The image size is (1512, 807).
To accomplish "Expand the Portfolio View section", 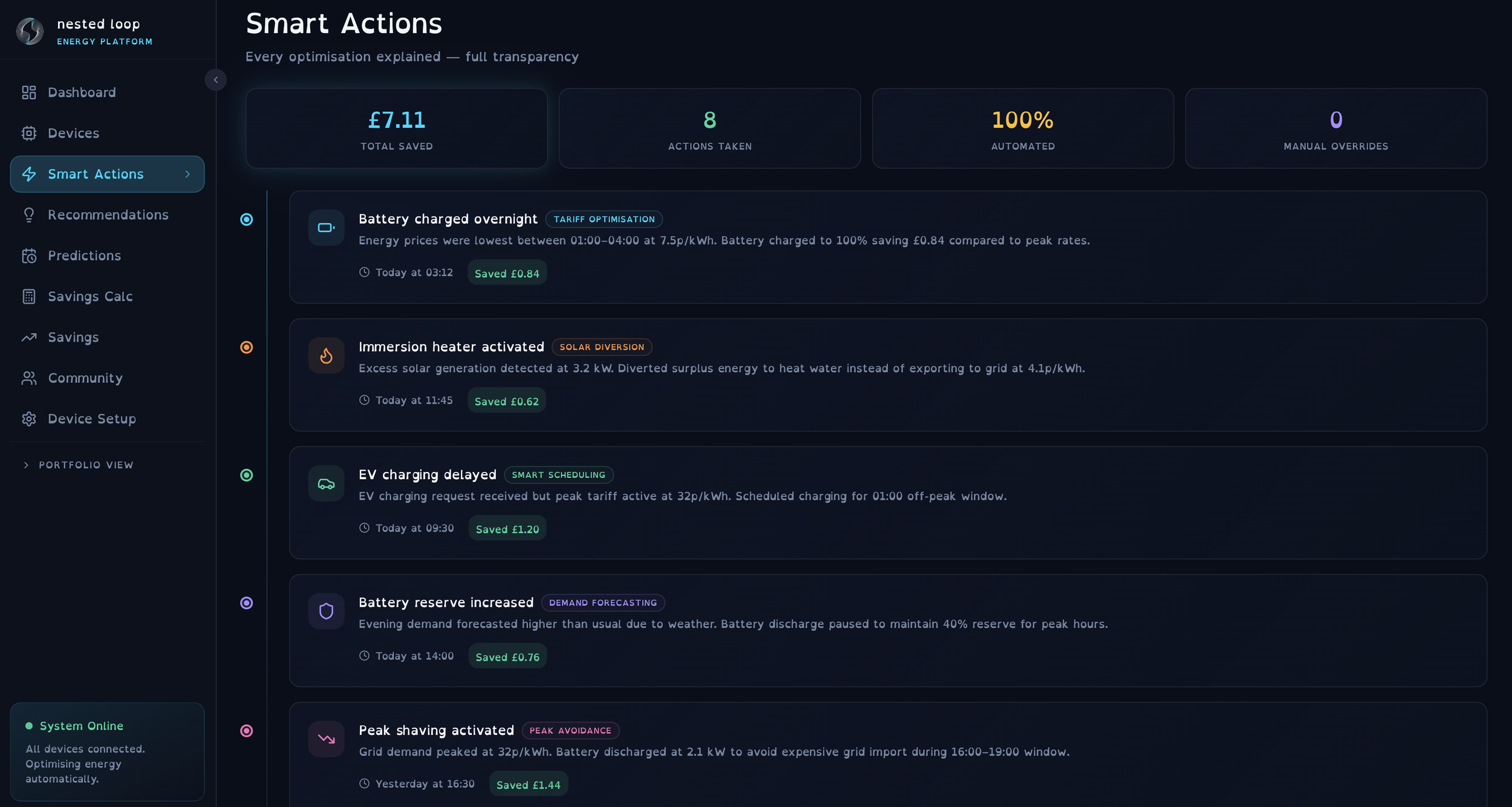I will click(77, 465).
